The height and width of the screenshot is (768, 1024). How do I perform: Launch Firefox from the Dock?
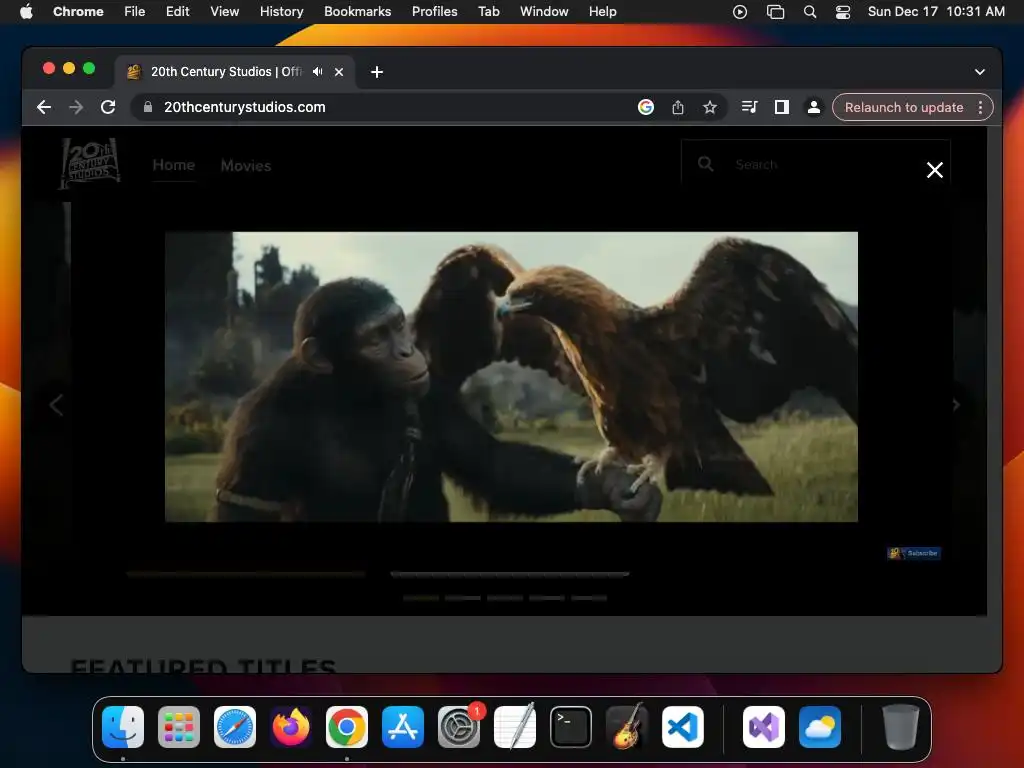pos(291,727)
